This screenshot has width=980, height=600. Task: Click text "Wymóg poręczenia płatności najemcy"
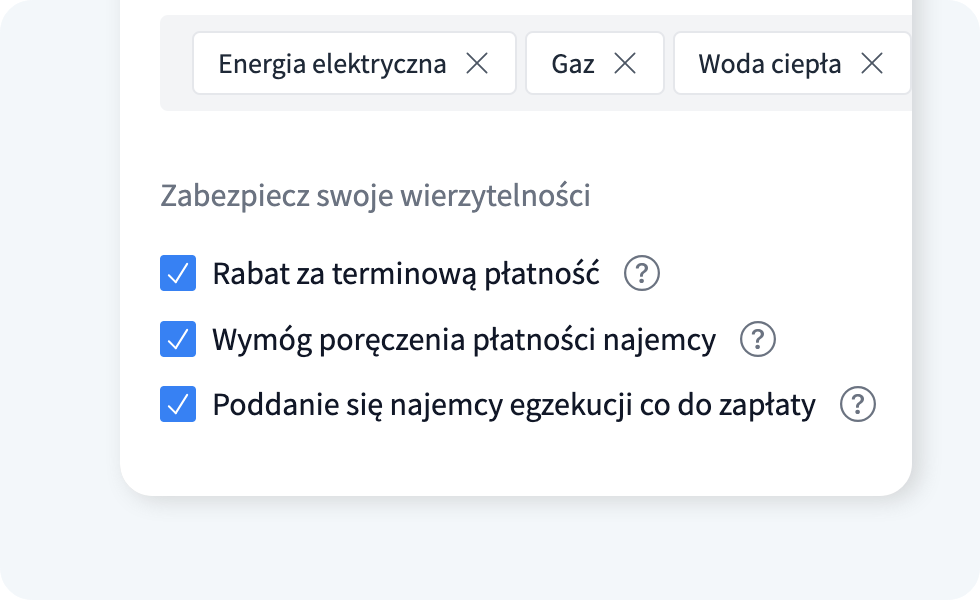pos(462,338)
